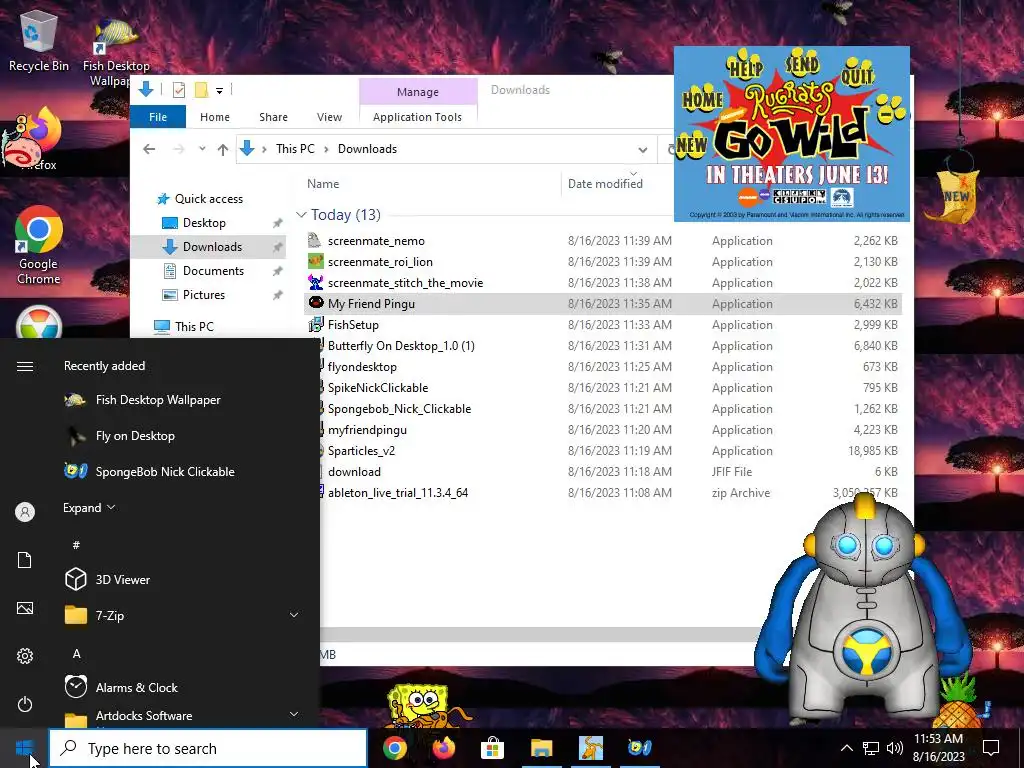Open the user account icon in Start menu

(25, 512)
